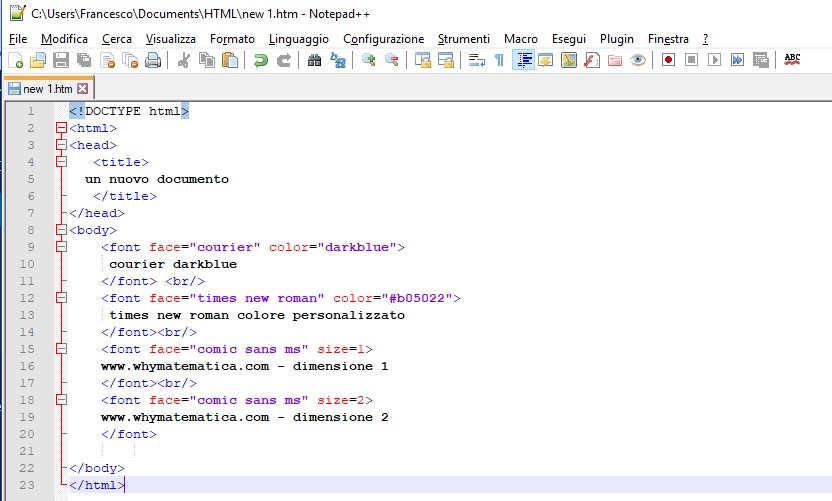Create a new document with New icon
Viewport: 832px width, 501px height.
pyautogui.click(x=16, y=60)
